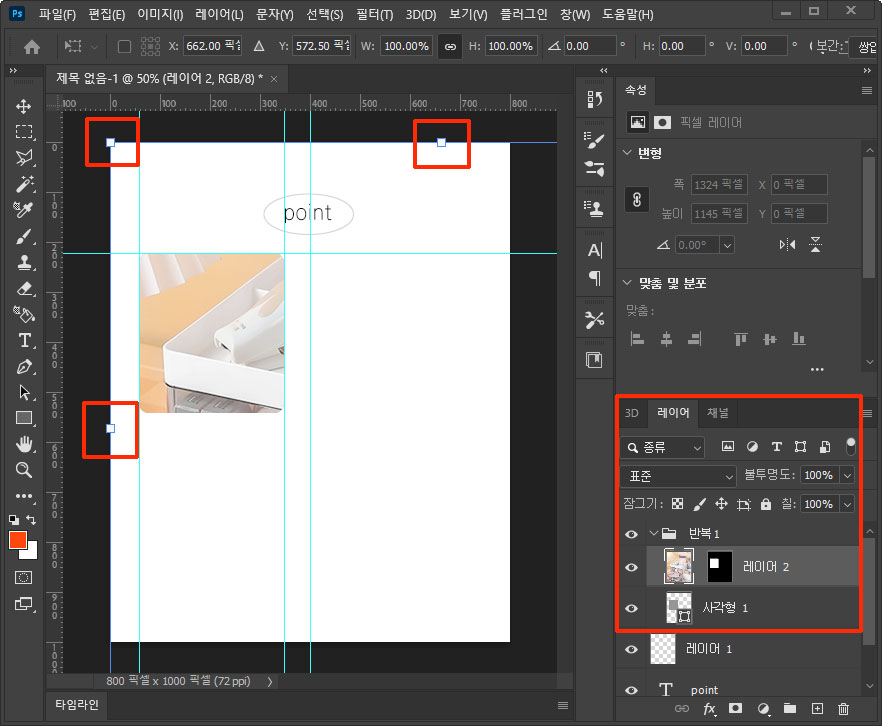Open the Paragraph panel icon
The image size is (882, 726).
[x=595, y=278]
